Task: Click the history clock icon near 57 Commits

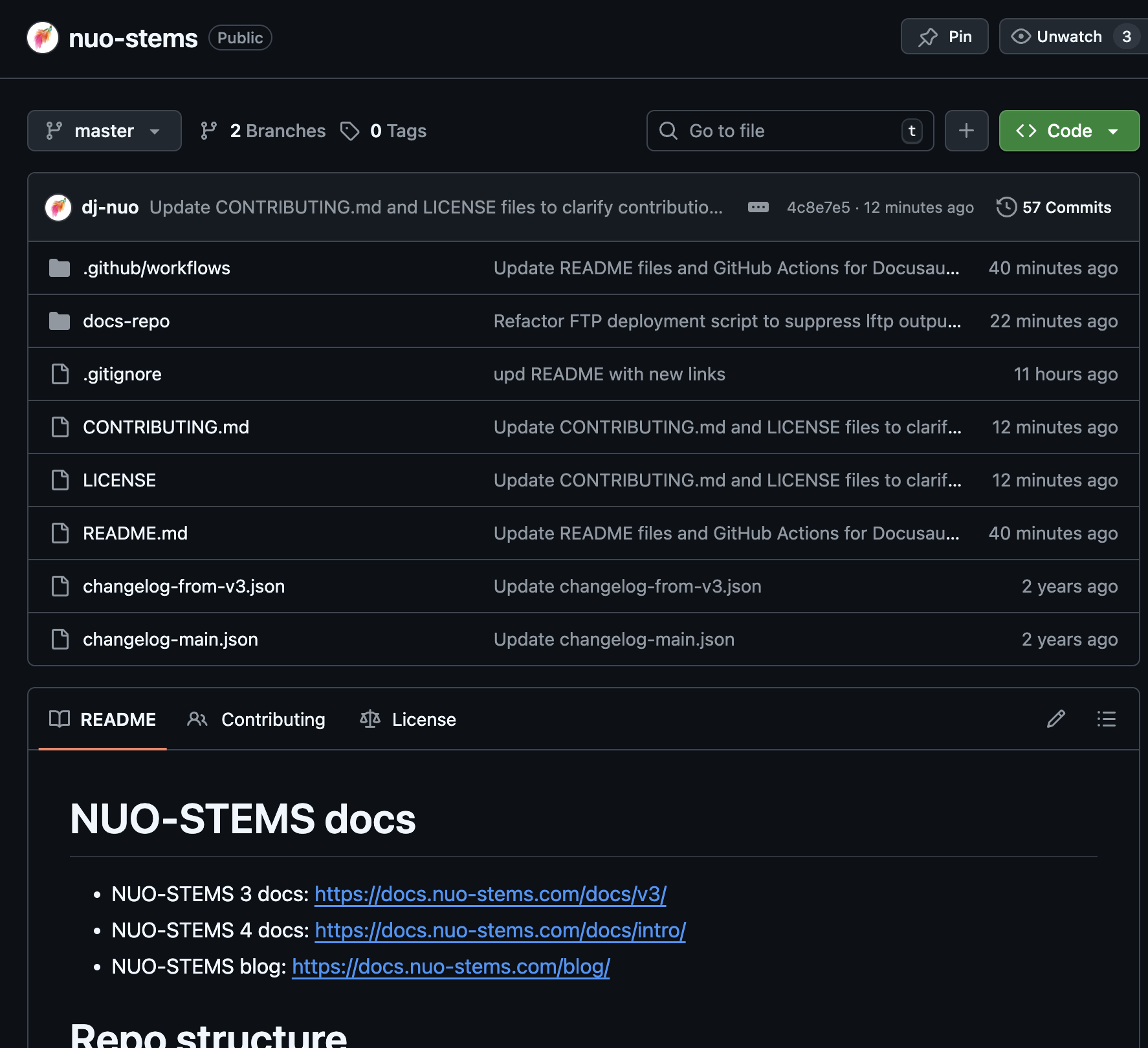Action: tap(1006, 208)
